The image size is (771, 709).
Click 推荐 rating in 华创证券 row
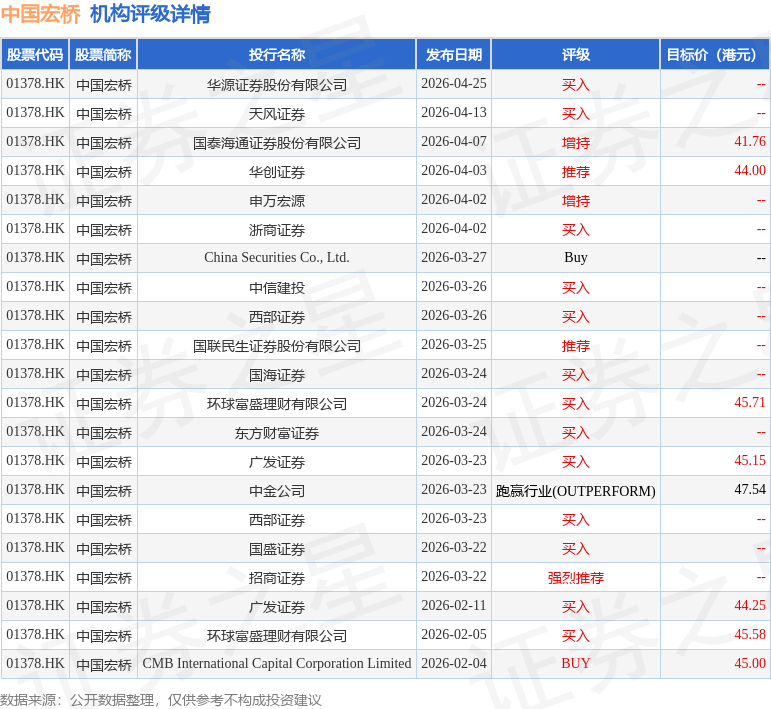(576, 172)
